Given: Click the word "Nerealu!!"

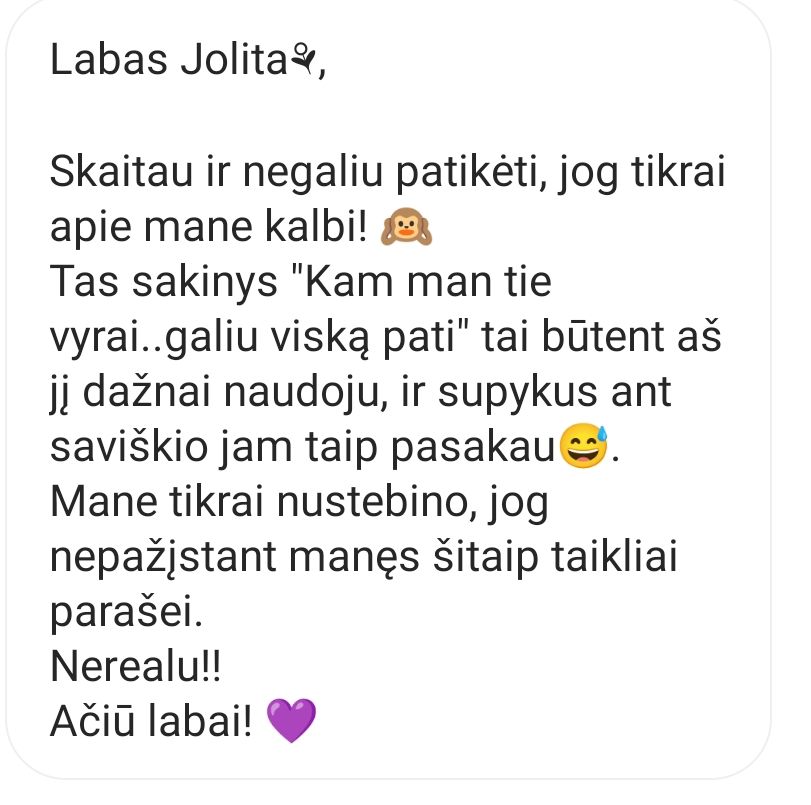Looking at the screenshot, I should tap(136, 666).
